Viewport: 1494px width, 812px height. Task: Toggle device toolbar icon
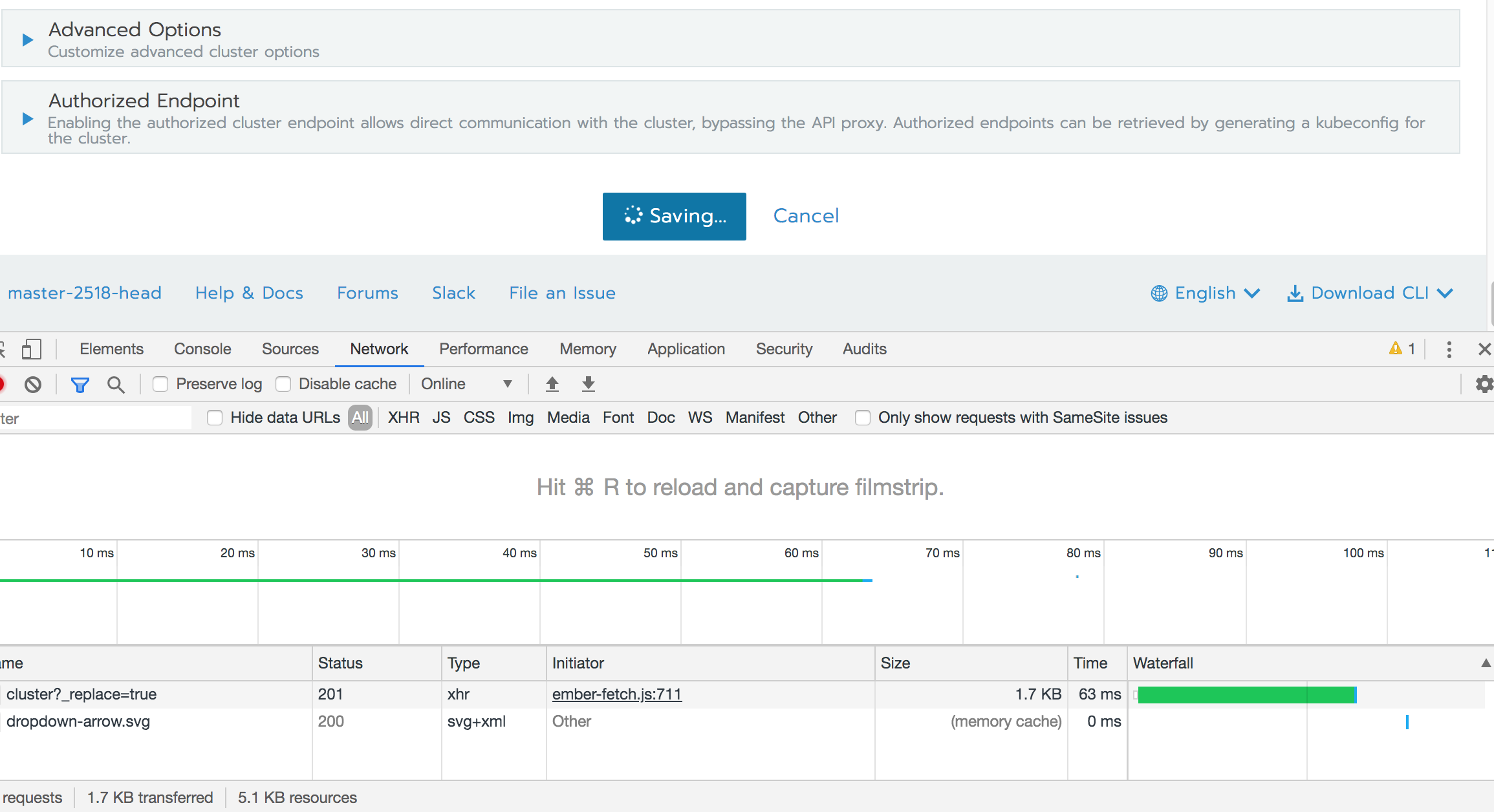31,349
